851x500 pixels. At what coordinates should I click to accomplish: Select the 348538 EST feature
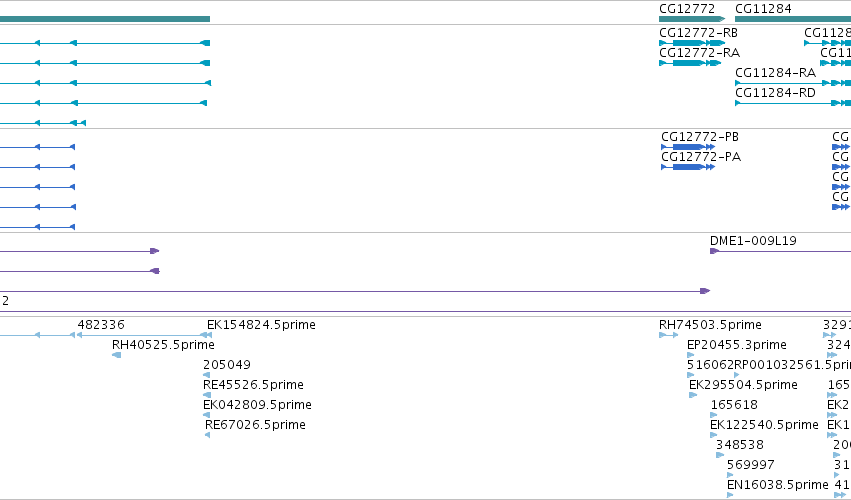(720, 455)
